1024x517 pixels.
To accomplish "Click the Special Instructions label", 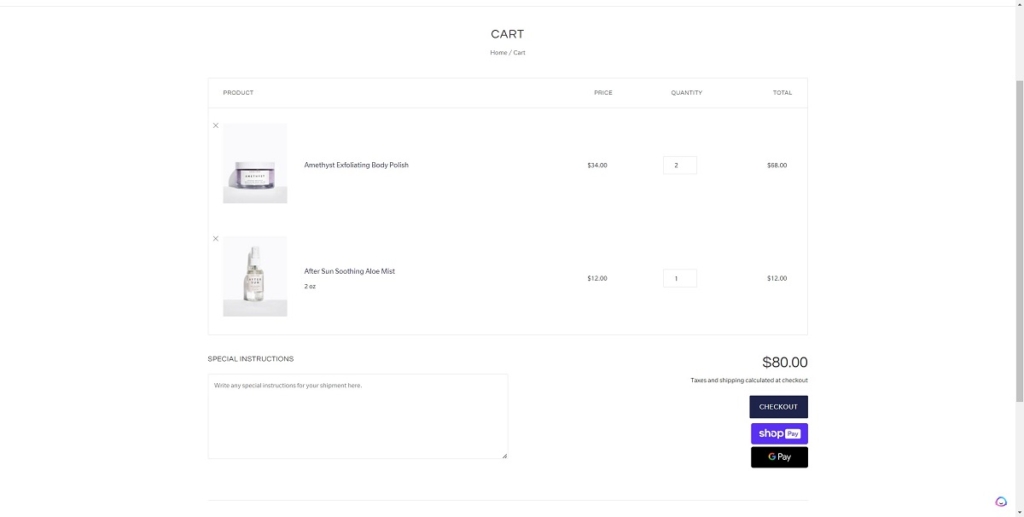I will (x=251, y=359).
